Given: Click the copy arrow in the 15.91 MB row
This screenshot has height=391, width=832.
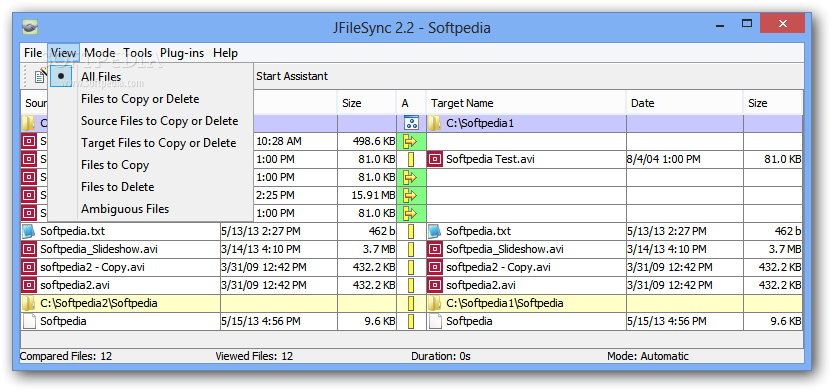Looking at the screenshot, I should (x=411, y=195).
